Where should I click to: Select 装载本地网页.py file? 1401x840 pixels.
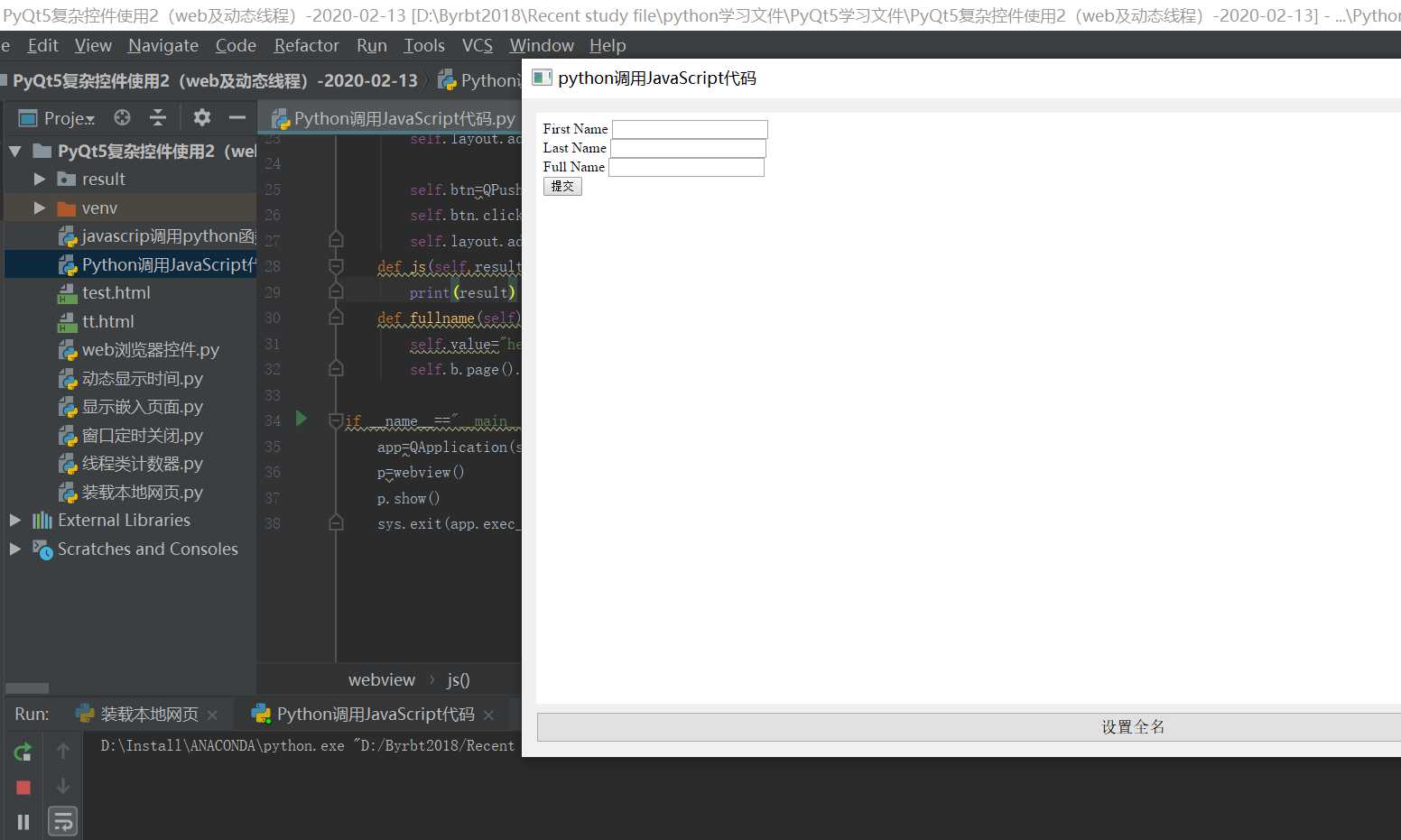click(x=142, y=493)
